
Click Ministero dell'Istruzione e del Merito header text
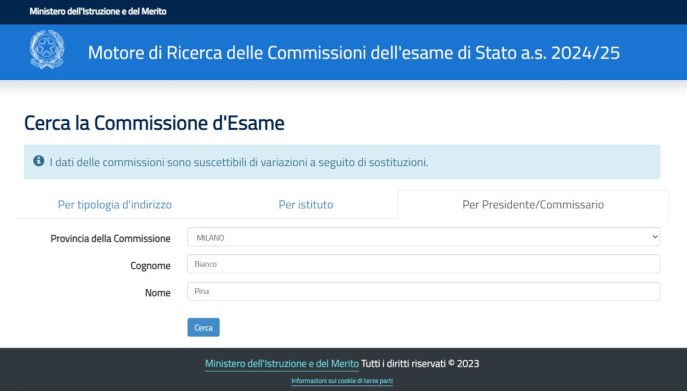pos(98,11)
